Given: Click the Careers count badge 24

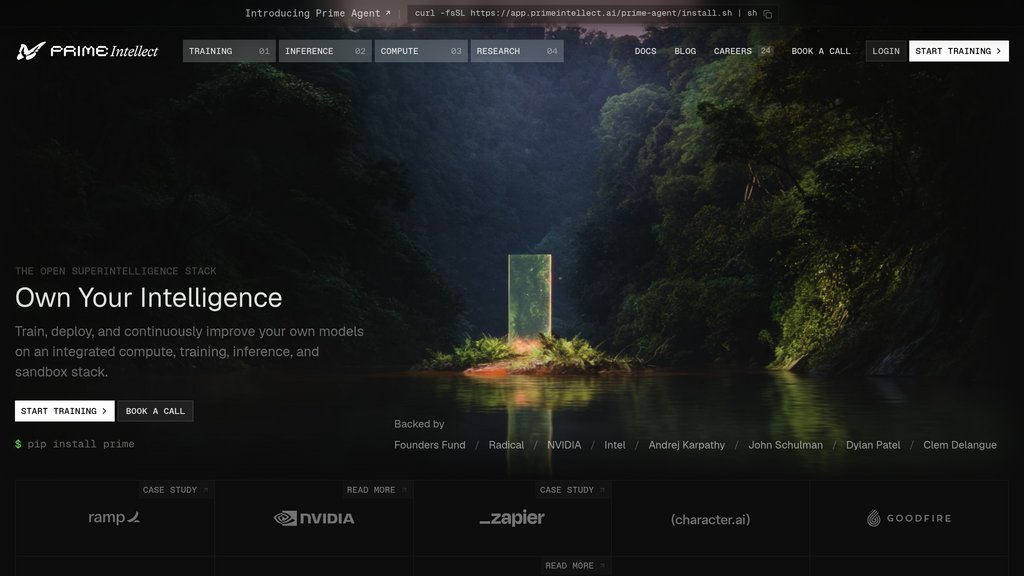Looking at the screenshot, I should click(765, 50).
